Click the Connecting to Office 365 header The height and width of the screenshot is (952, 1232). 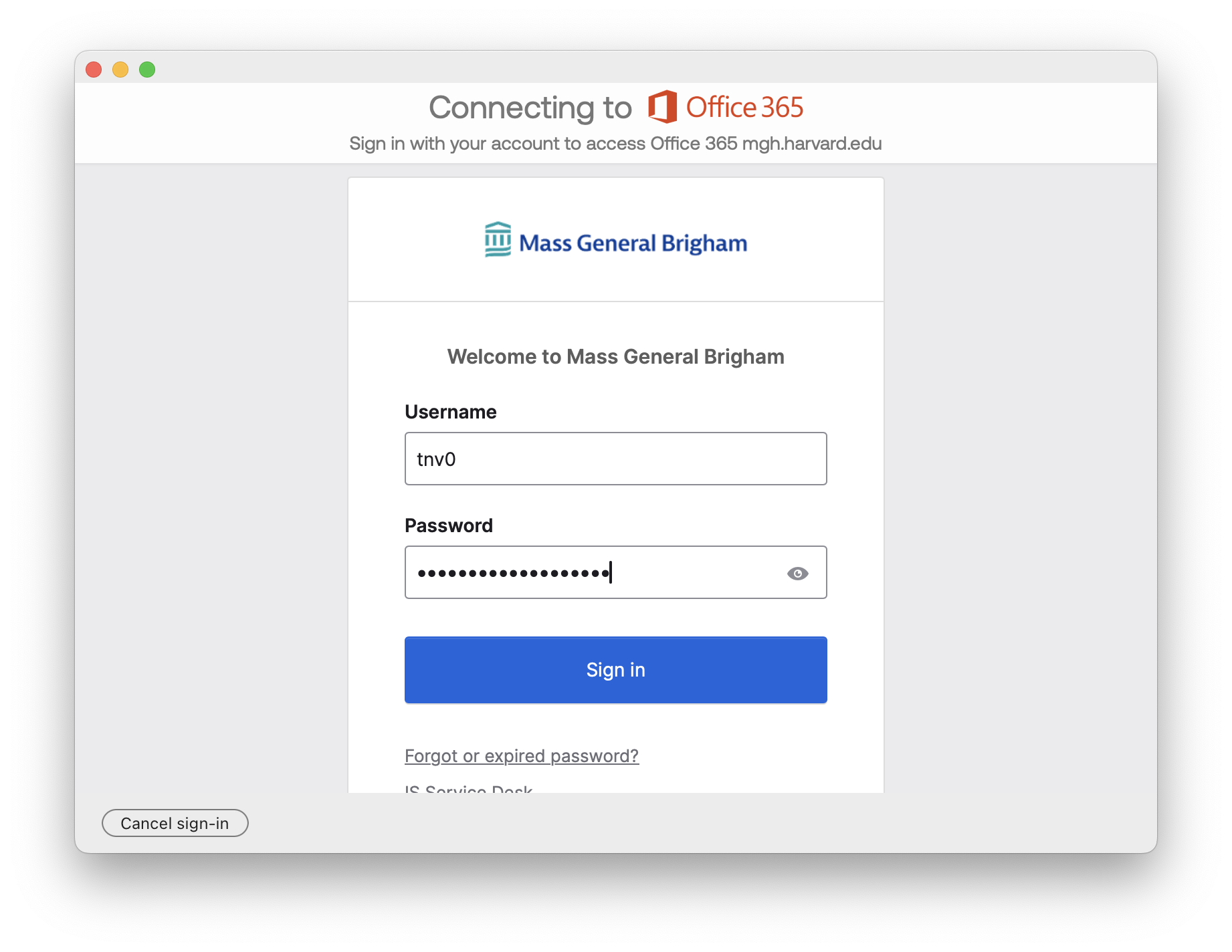616,107
